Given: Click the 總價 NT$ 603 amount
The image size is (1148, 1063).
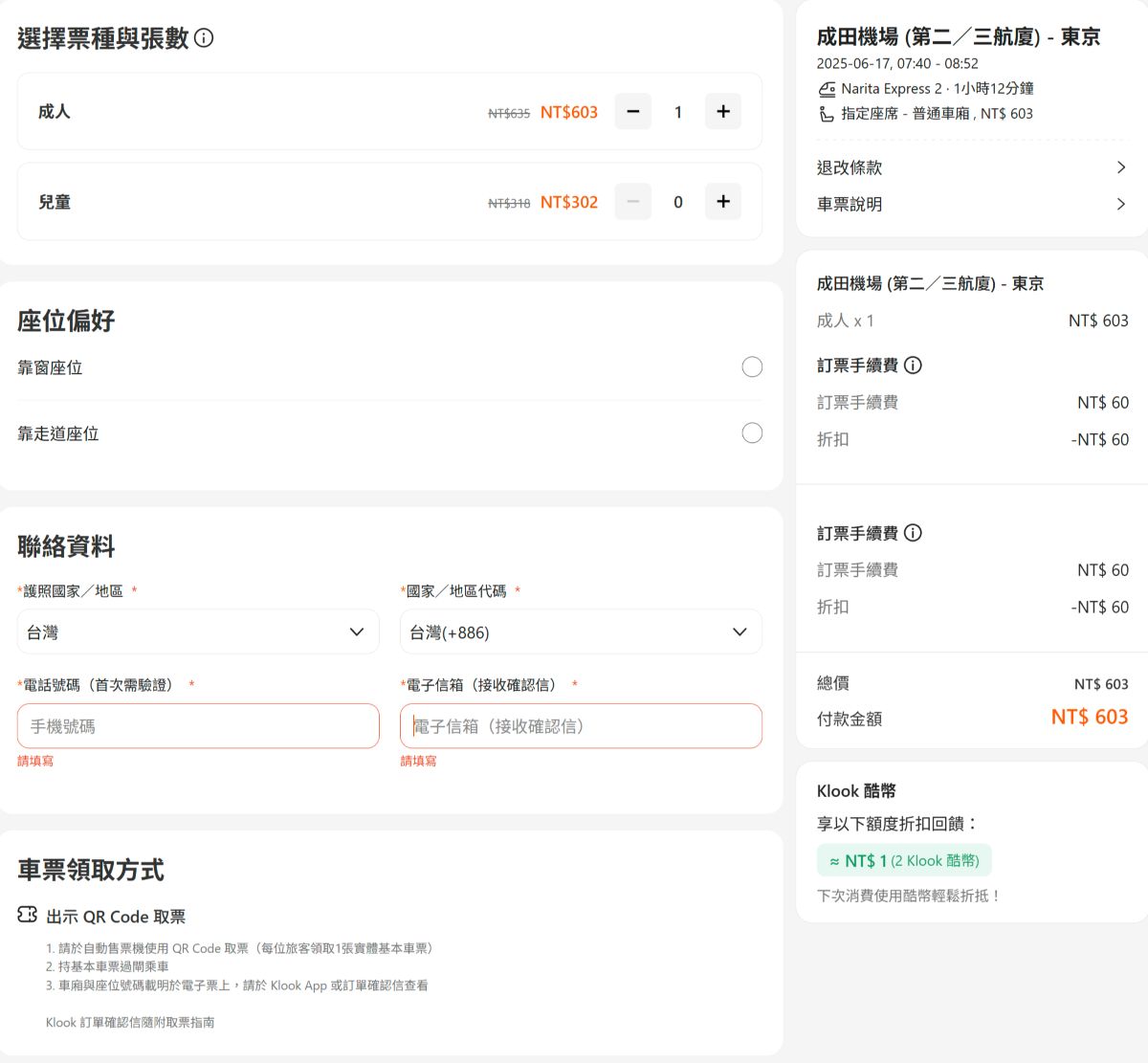Looking at the screenshot, I should (x=1101, y=684).
